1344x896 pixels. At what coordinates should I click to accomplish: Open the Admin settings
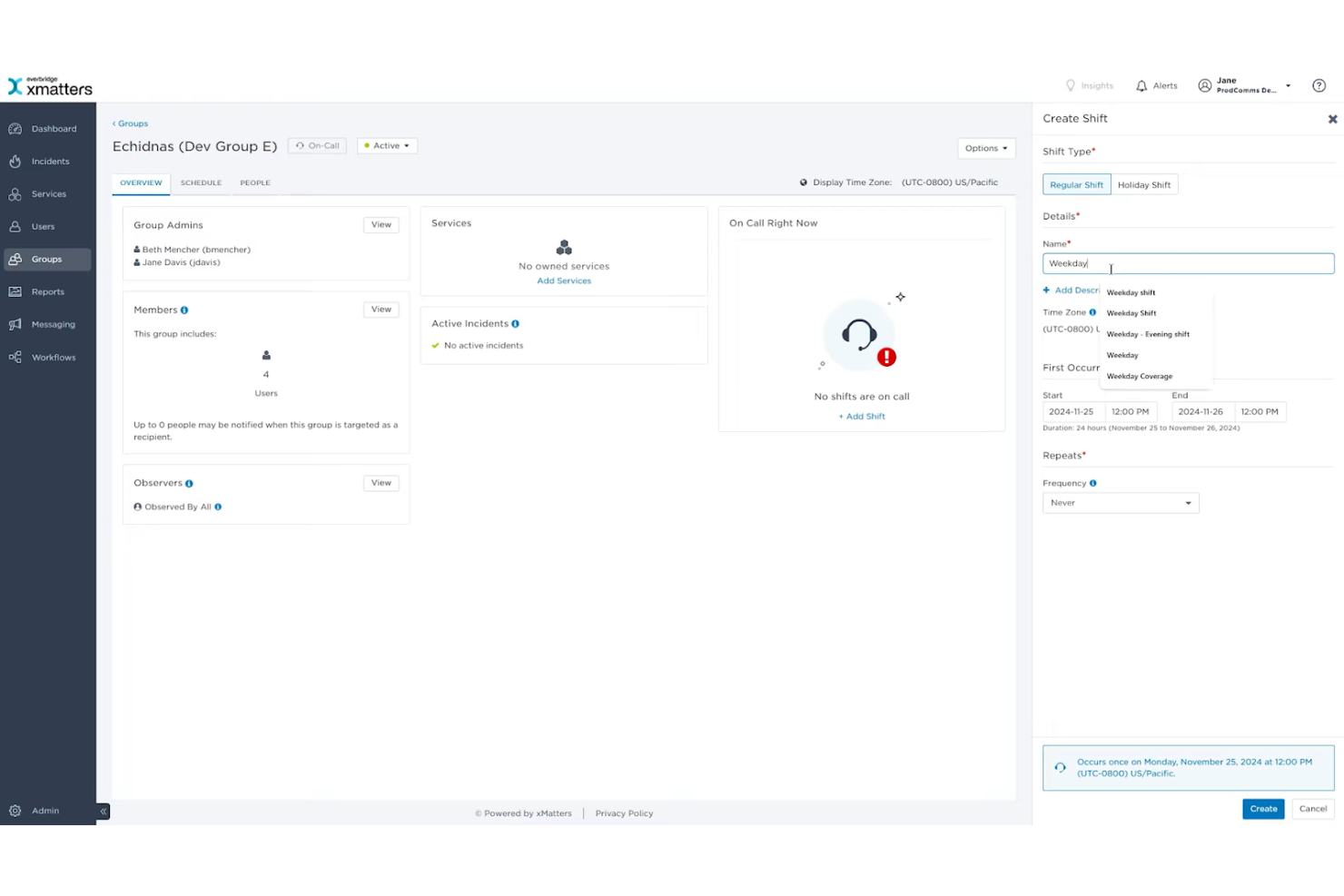click(45, 810)
